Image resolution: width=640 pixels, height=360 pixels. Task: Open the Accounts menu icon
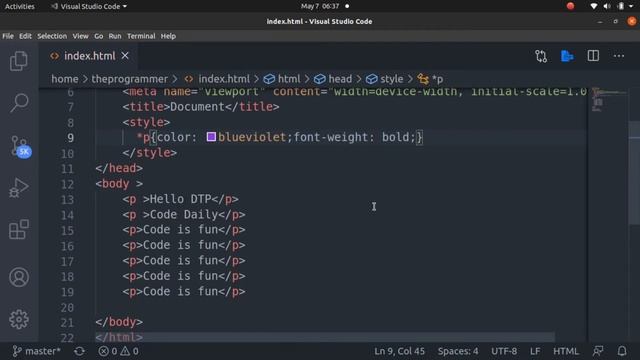[x=19, y=277]
